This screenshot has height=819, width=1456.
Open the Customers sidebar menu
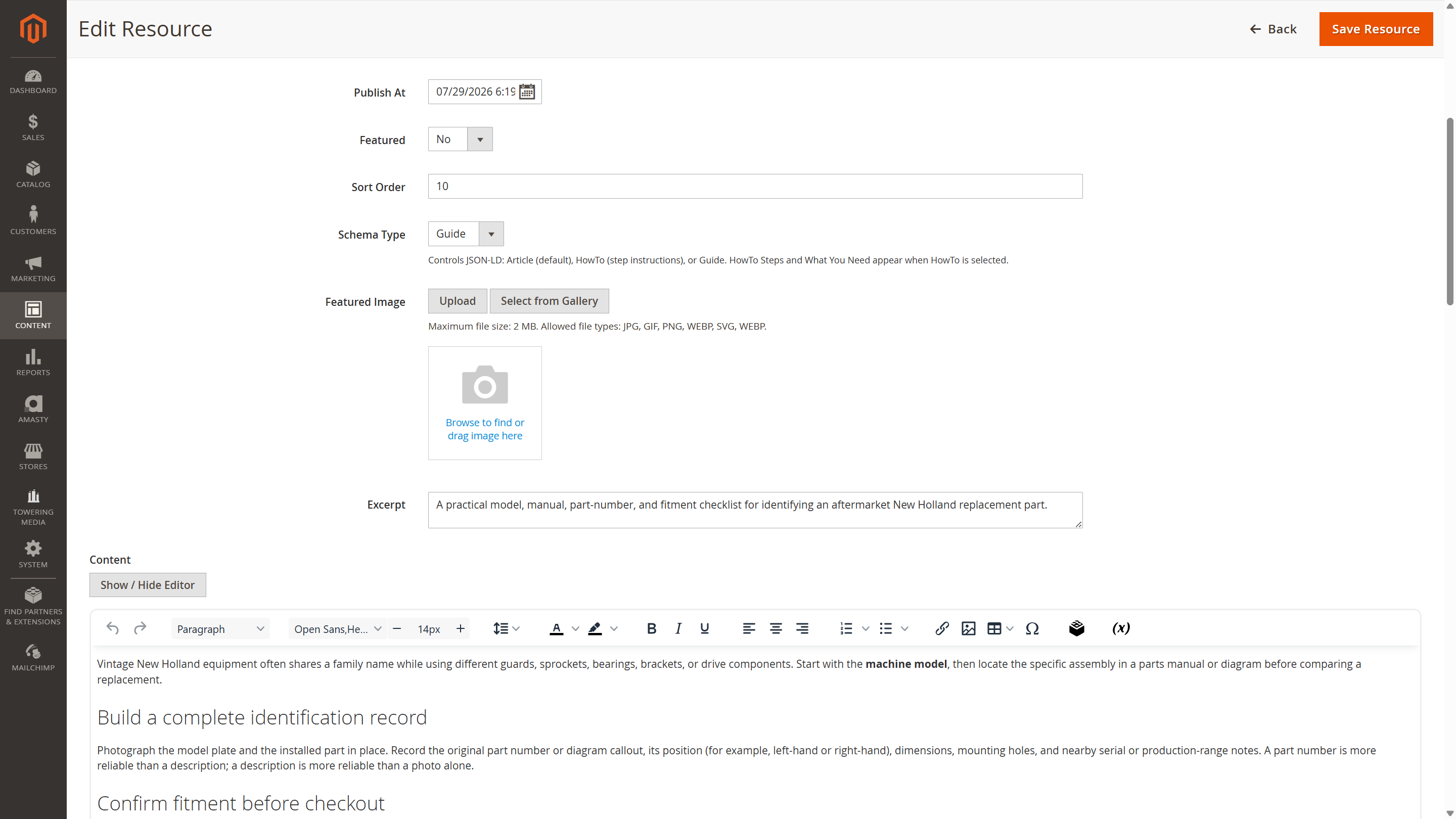33,222
